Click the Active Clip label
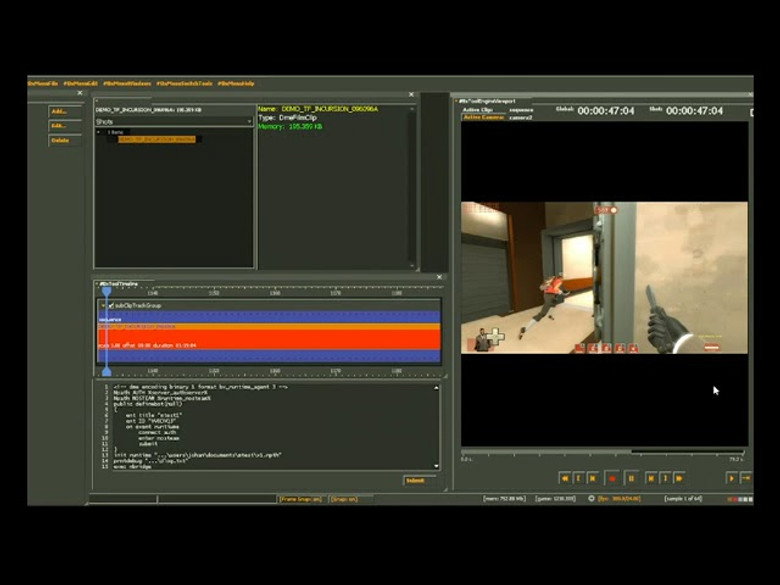 pyautogui.click(x=478, y=110)
